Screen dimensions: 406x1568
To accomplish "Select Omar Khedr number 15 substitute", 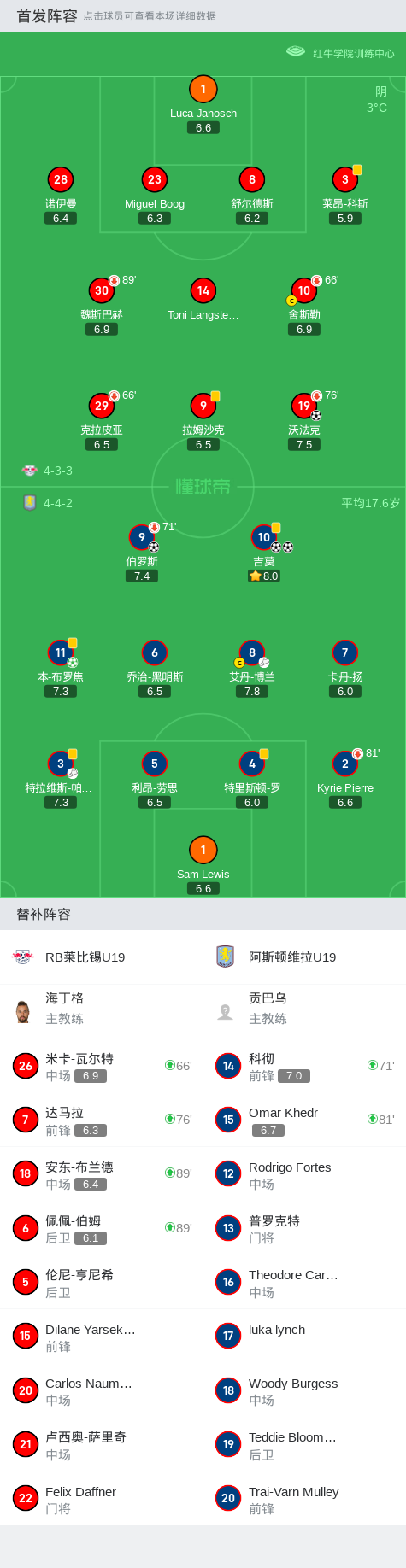I will point(304,1120).
